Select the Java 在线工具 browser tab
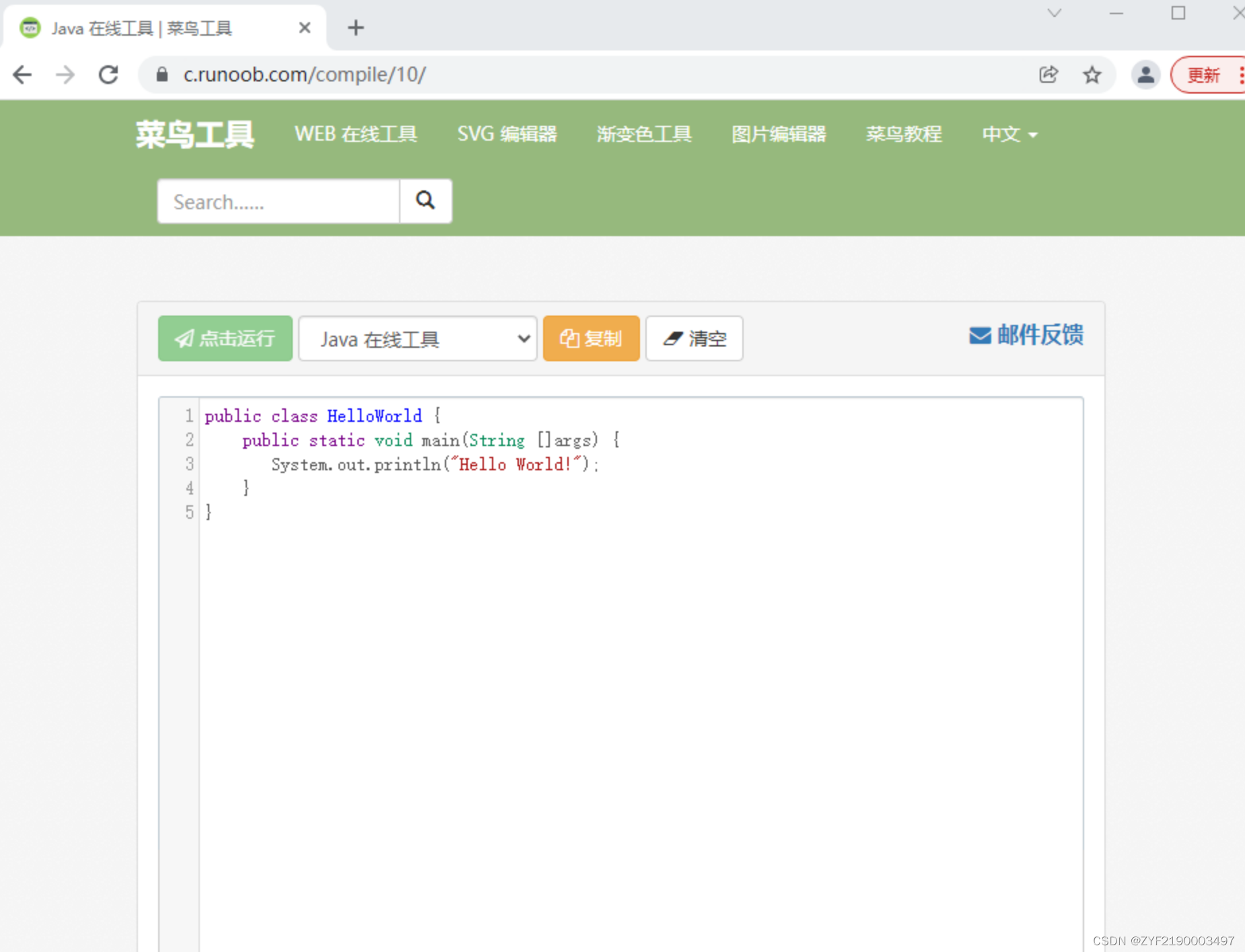This screenshot has width=1245, height=952. pos(165,28)
